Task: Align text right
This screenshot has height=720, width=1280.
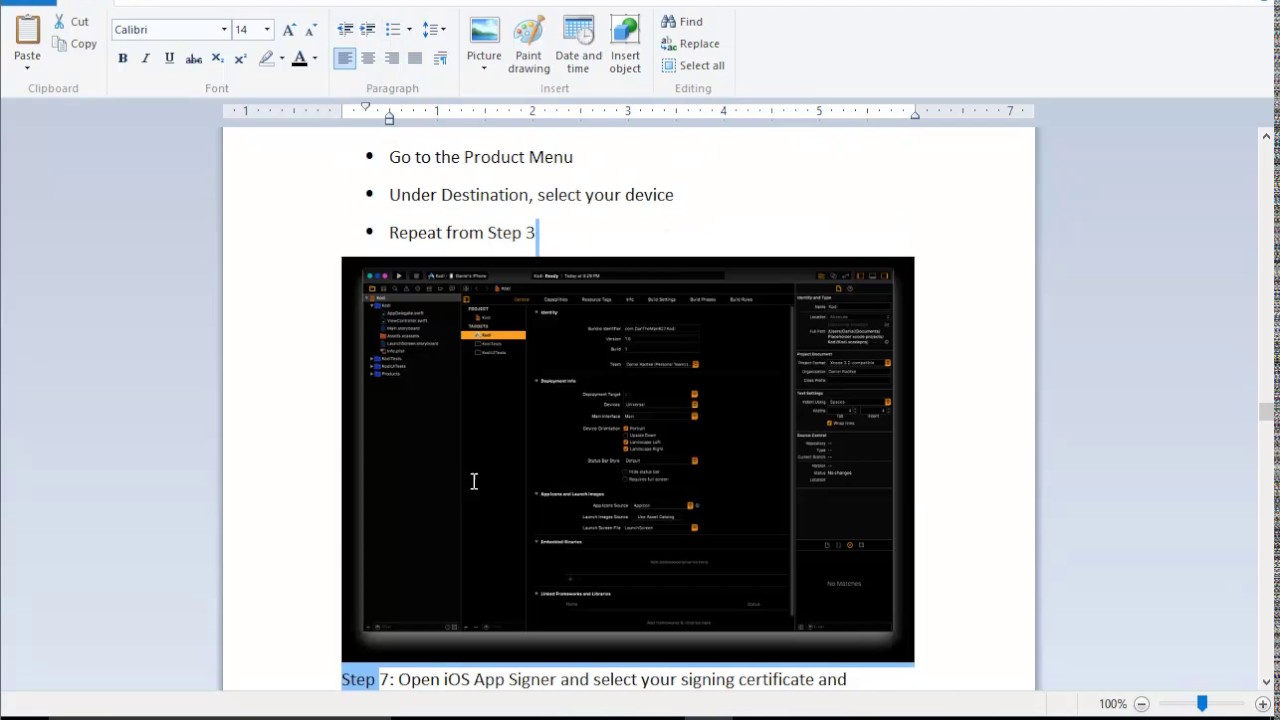Action: pyautogui.click(x=392, y=59)
